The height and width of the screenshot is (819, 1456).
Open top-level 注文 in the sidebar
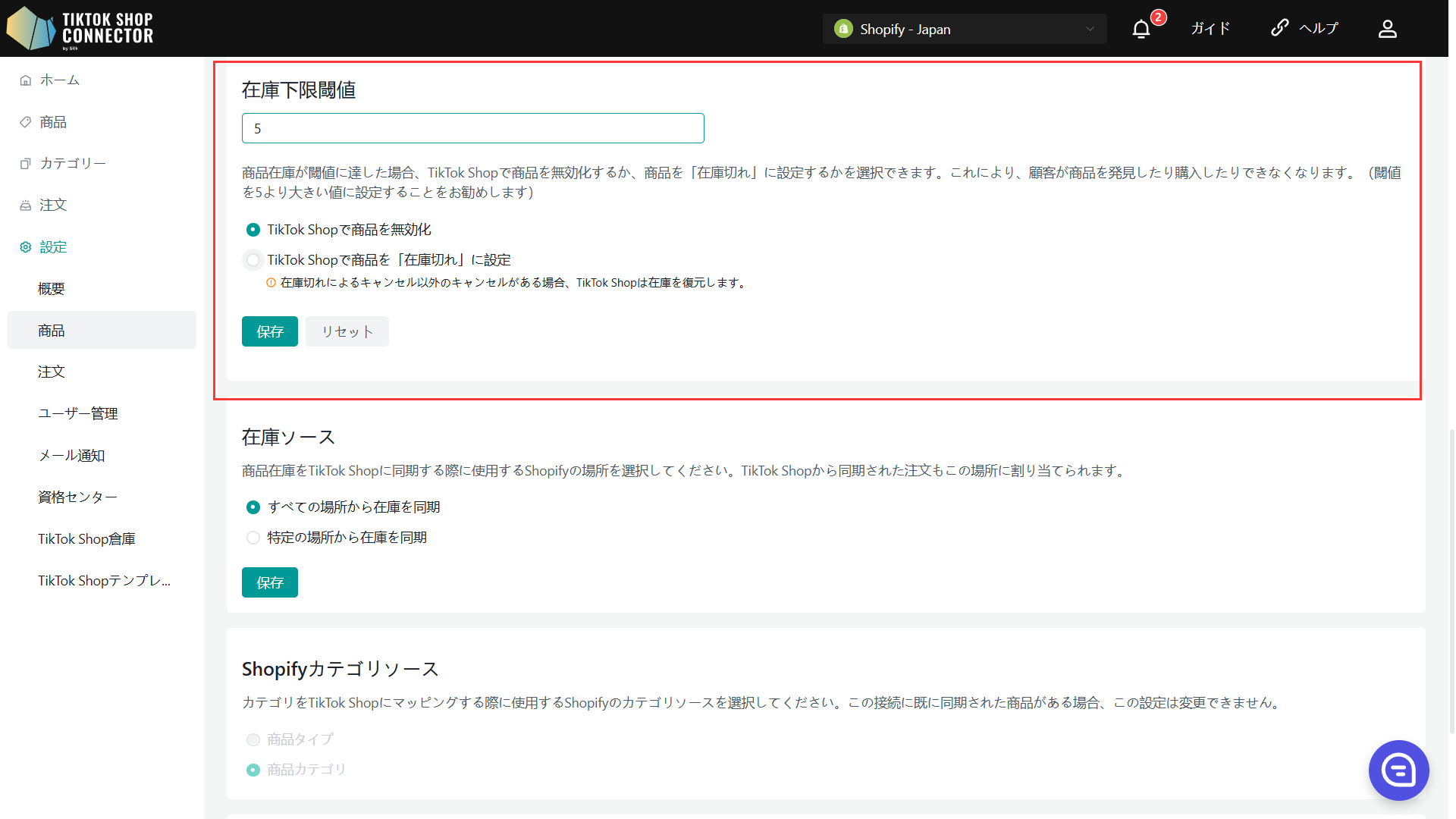point(102,205)
